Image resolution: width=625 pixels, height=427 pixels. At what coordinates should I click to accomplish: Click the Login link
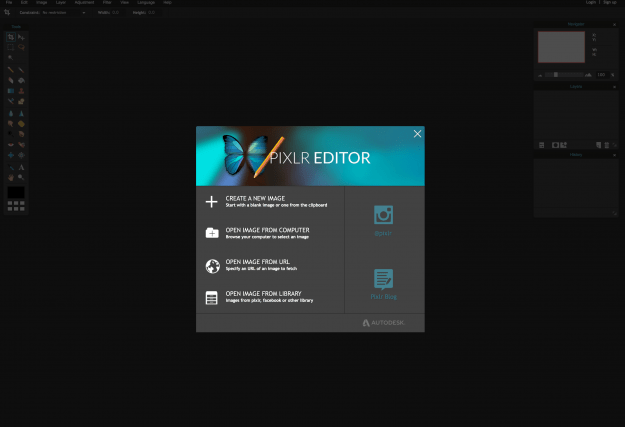point(591,2)
